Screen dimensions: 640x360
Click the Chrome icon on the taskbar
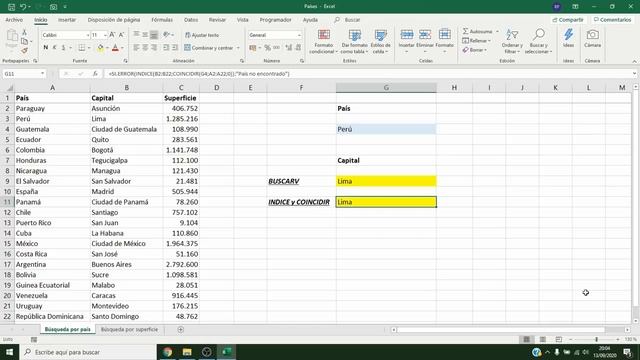167,352
